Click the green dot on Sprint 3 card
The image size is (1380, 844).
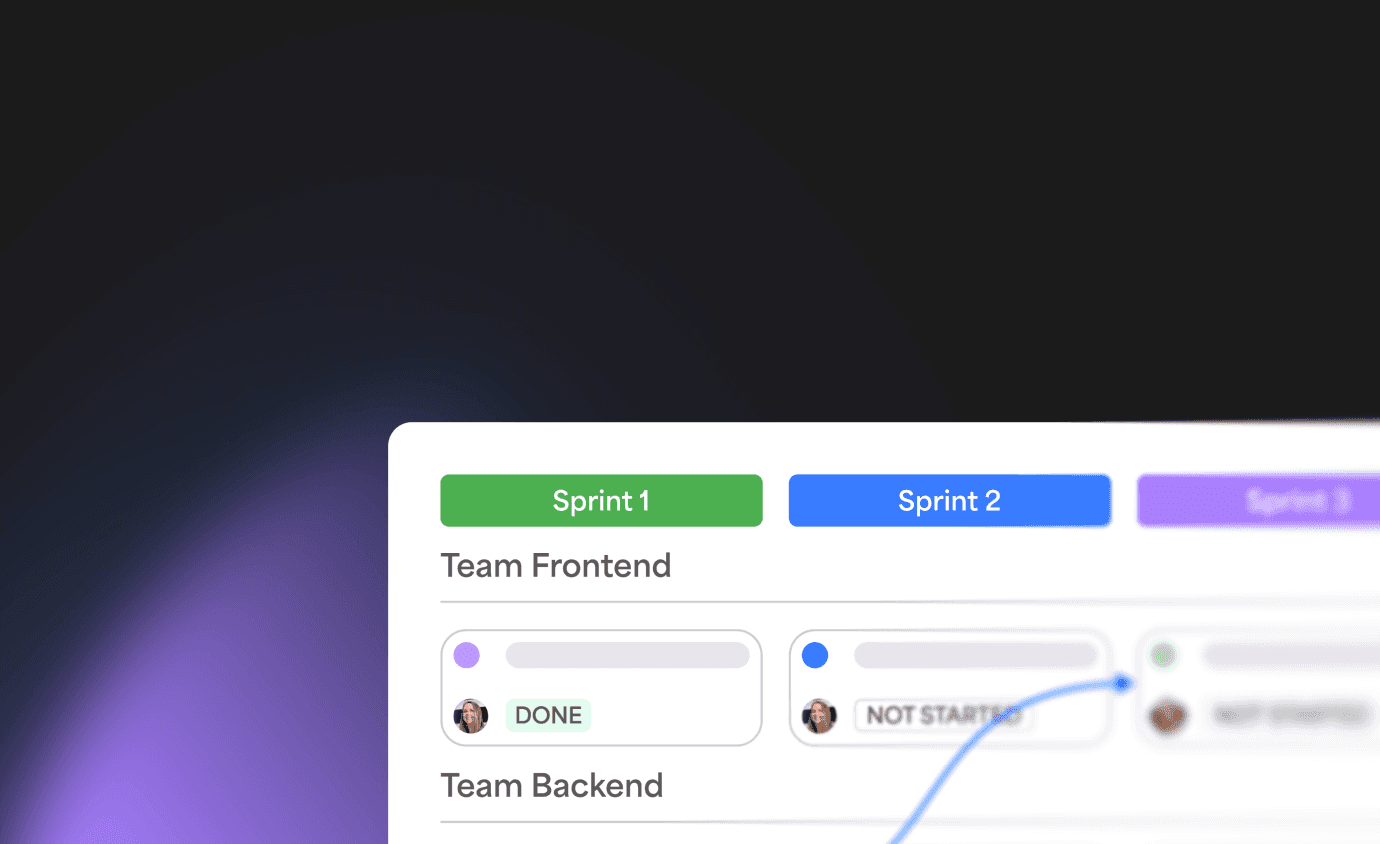pyautogui.click(x=1163, y=656)
